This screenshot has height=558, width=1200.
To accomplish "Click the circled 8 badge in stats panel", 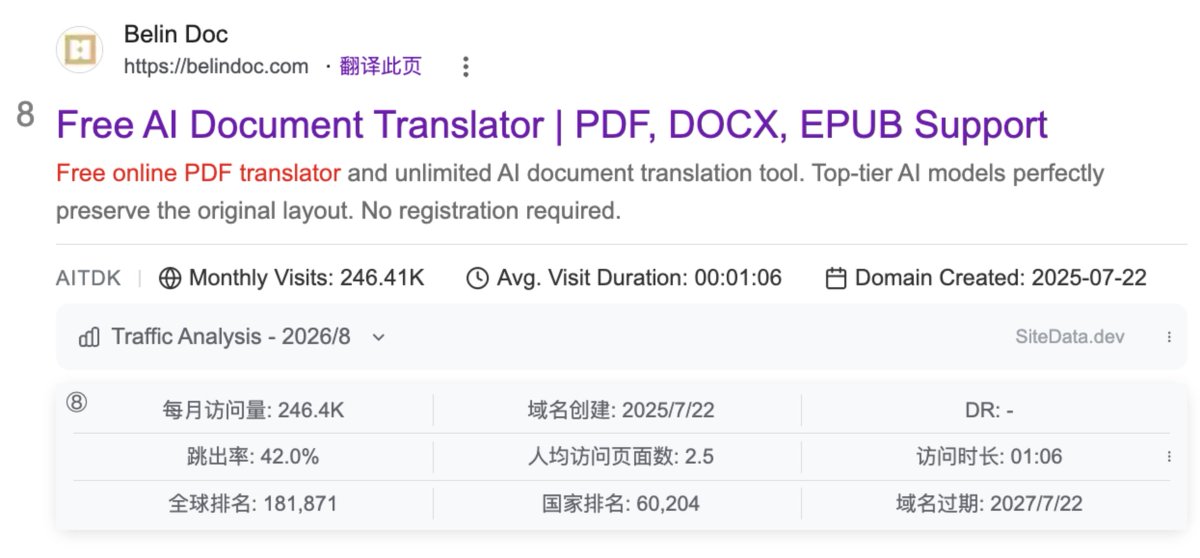I will point(77,402).
